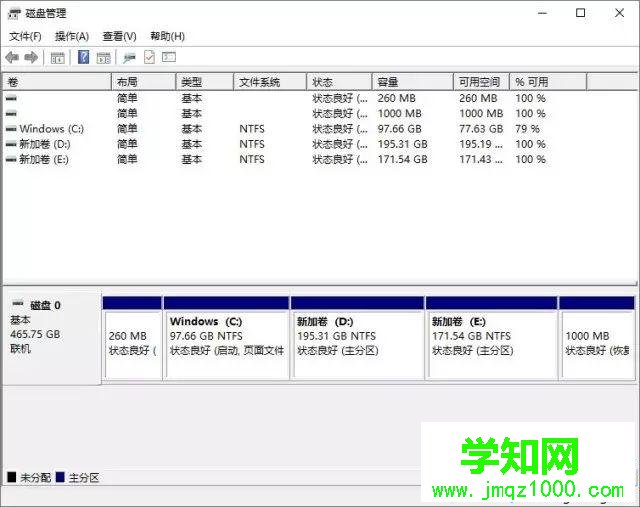Click the connect/refresh disk toolbar icon
Screen dimensions: 640x507
coord(129,58)
